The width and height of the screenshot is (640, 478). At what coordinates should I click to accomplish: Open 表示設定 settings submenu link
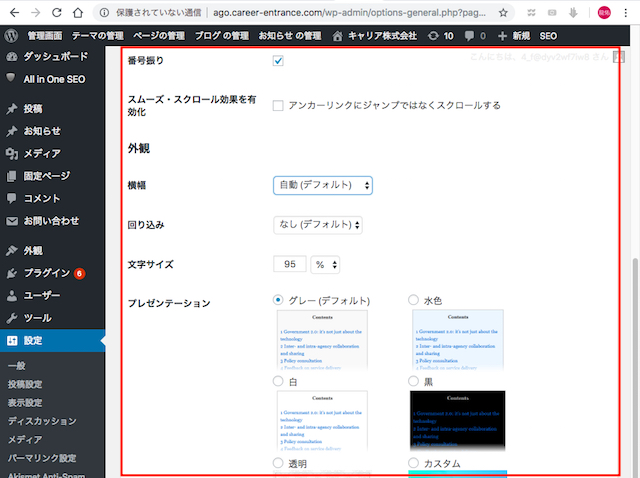click(25, 402)
